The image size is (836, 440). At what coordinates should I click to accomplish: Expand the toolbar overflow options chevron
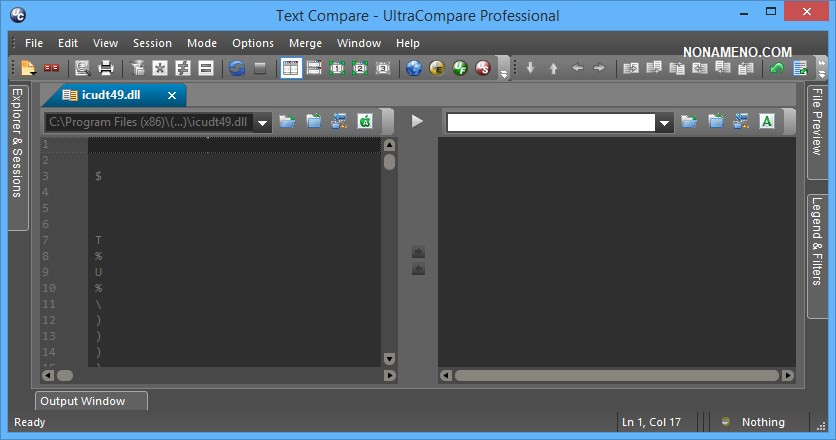pos(504,72)
